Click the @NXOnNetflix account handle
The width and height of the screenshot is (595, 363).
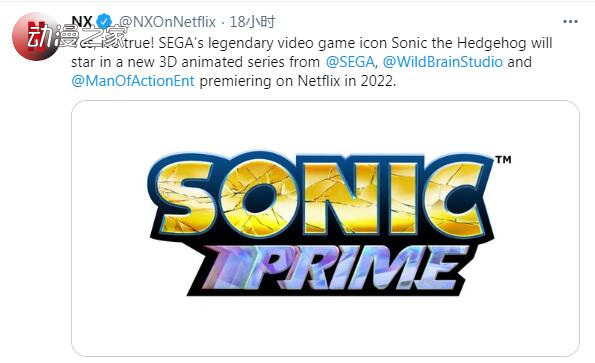[x=167, y=22]
